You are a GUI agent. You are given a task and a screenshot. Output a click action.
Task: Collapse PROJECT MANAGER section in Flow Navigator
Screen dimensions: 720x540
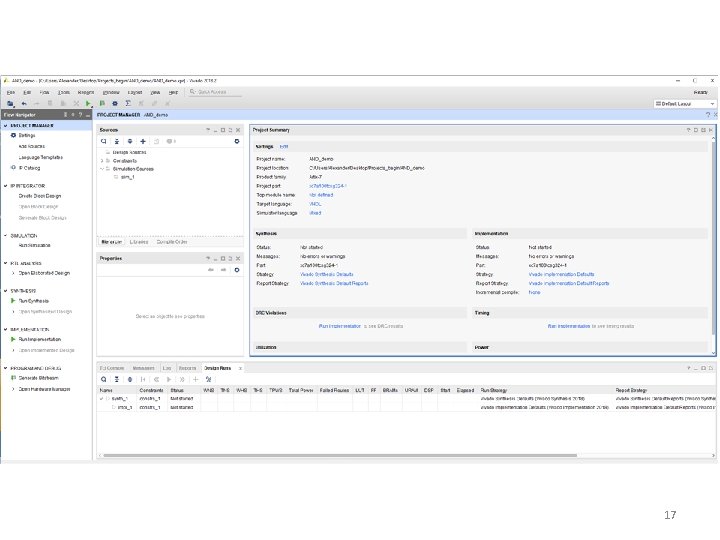pyautogui.click(x=6, y=125)
